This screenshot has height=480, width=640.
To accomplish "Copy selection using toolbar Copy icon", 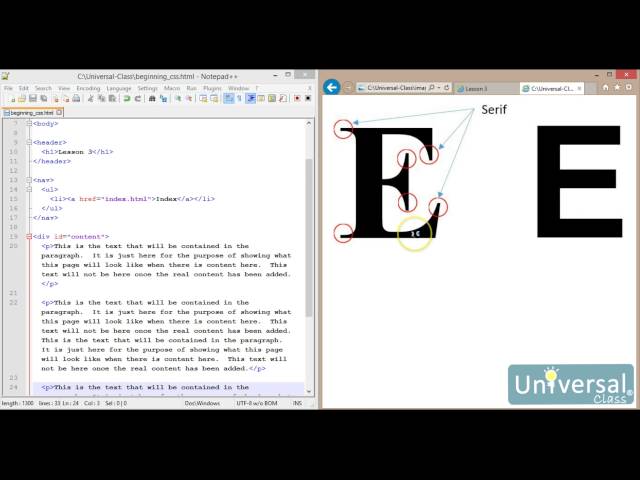I will (x=101, y=98).
